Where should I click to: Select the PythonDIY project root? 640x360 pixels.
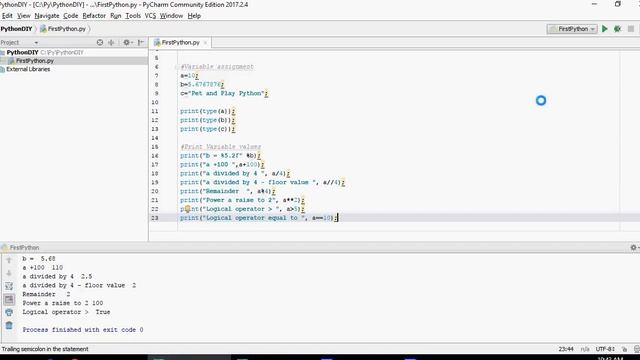point(22,52)
